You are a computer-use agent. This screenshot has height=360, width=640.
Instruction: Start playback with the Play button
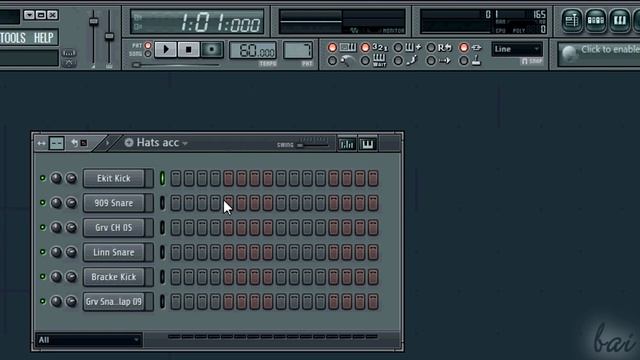click(x=166, y=50)
